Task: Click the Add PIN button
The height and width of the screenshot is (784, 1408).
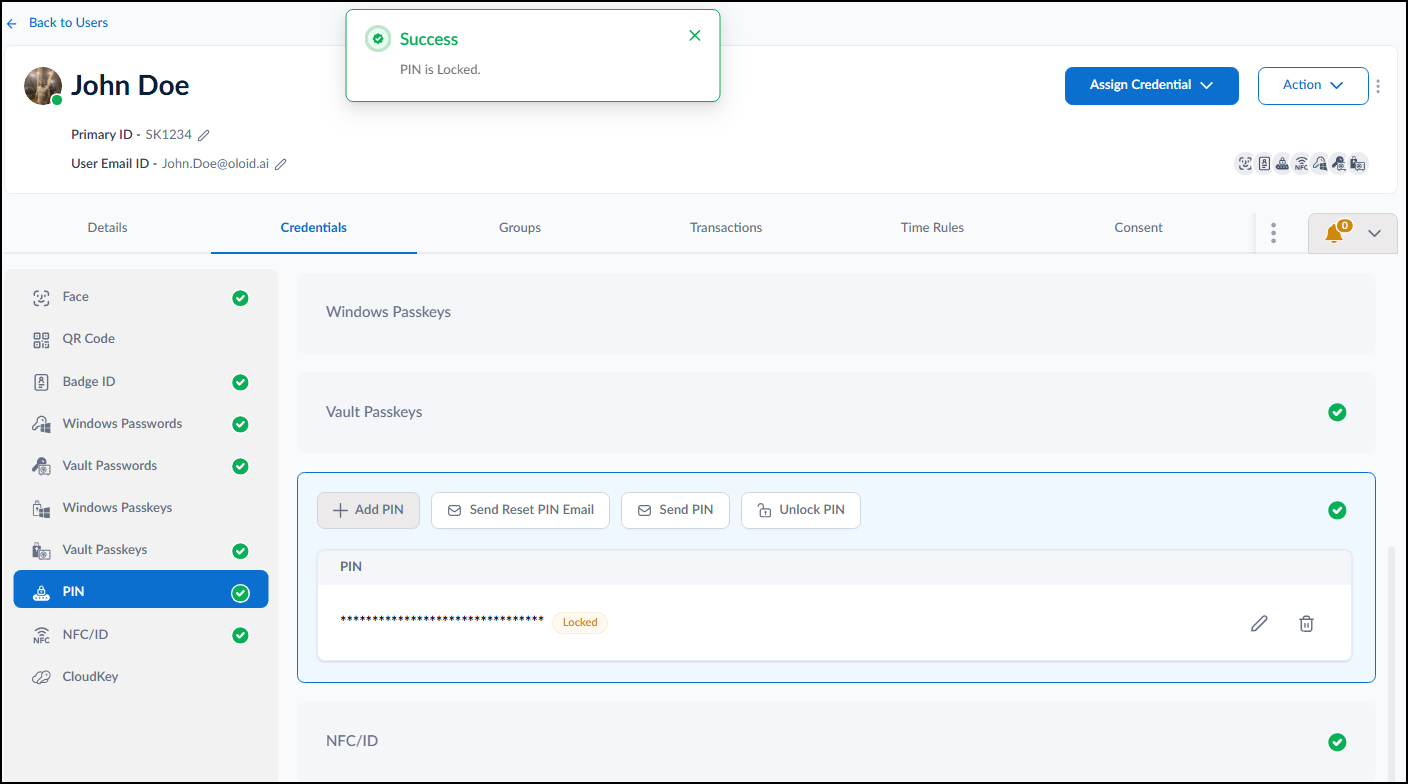Action: tap(368, 510)
